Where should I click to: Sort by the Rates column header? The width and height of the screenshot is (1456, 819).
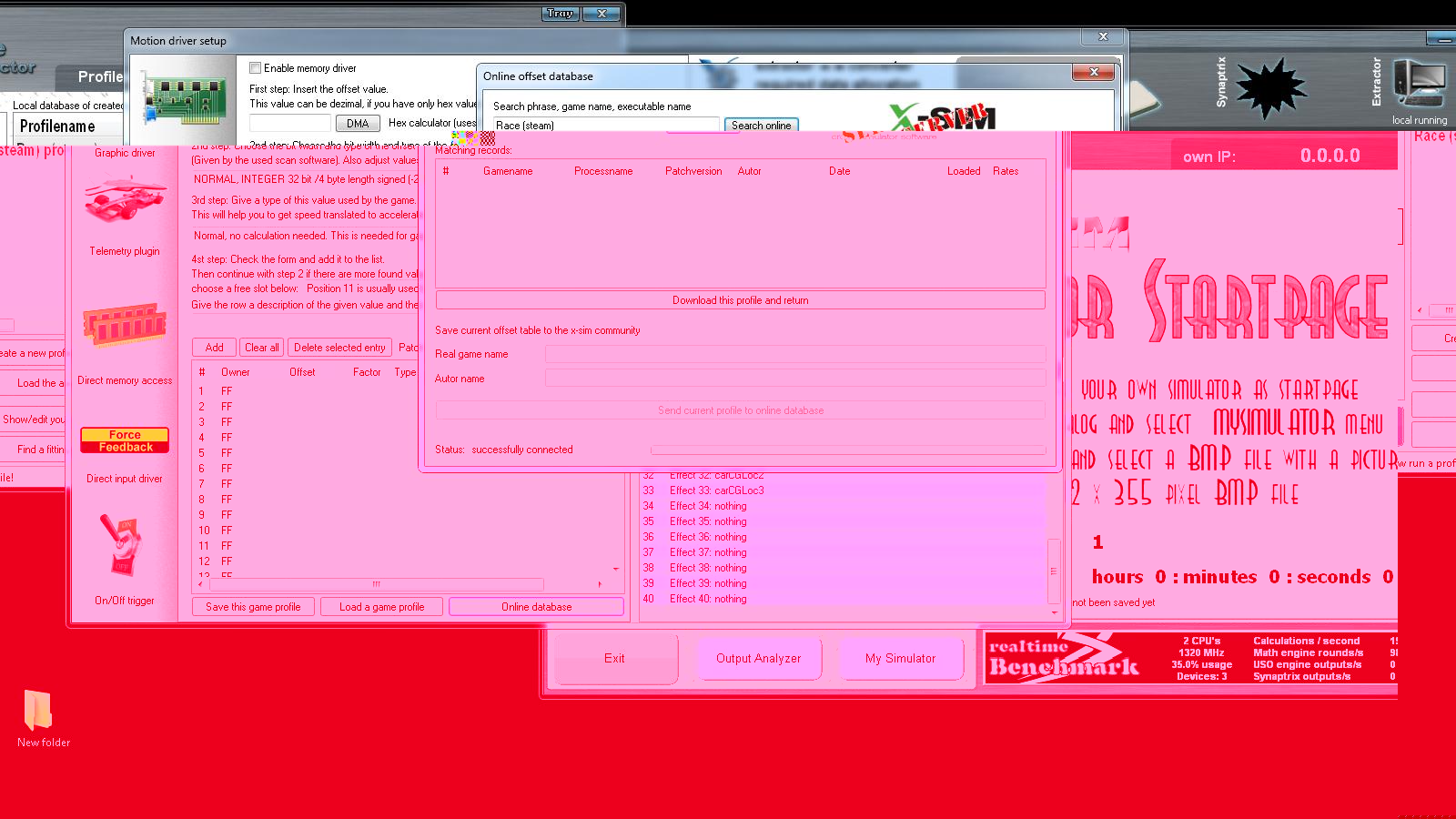coord(1006,171)
